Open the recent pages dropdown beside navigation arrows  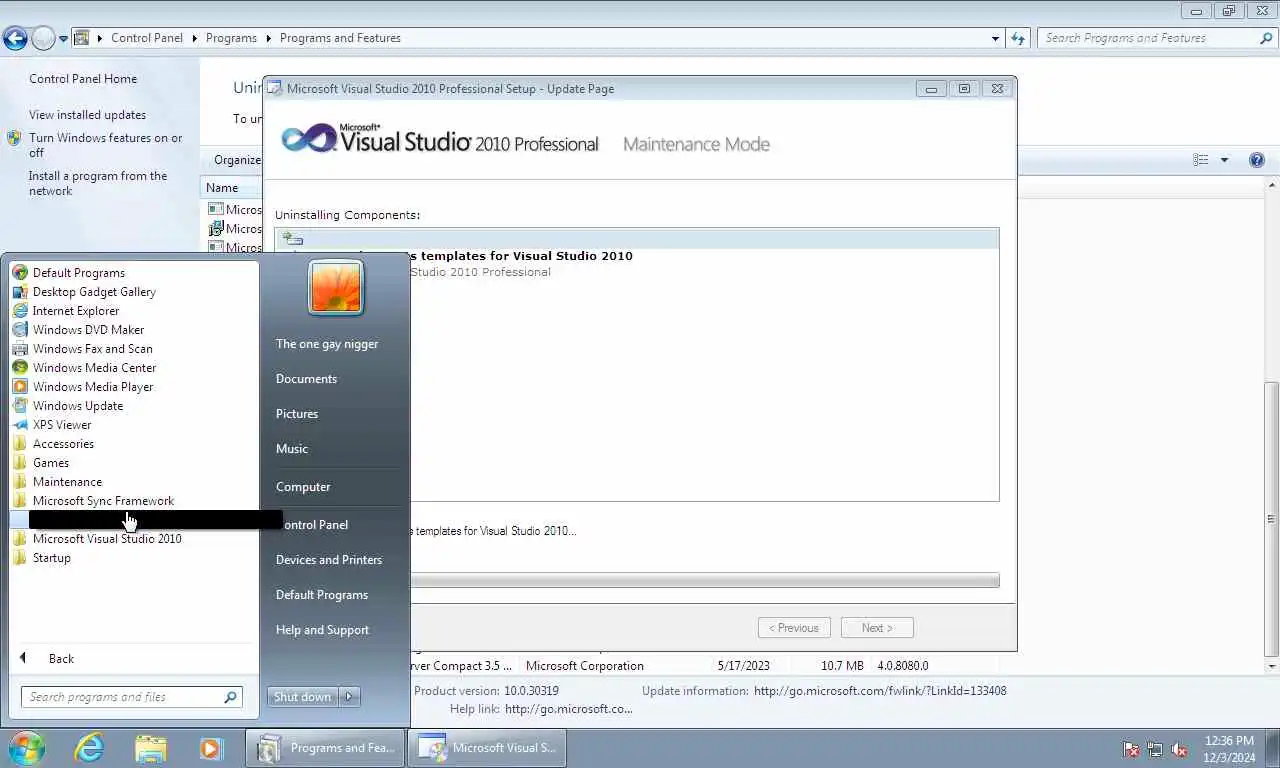(x=63, y=39)
